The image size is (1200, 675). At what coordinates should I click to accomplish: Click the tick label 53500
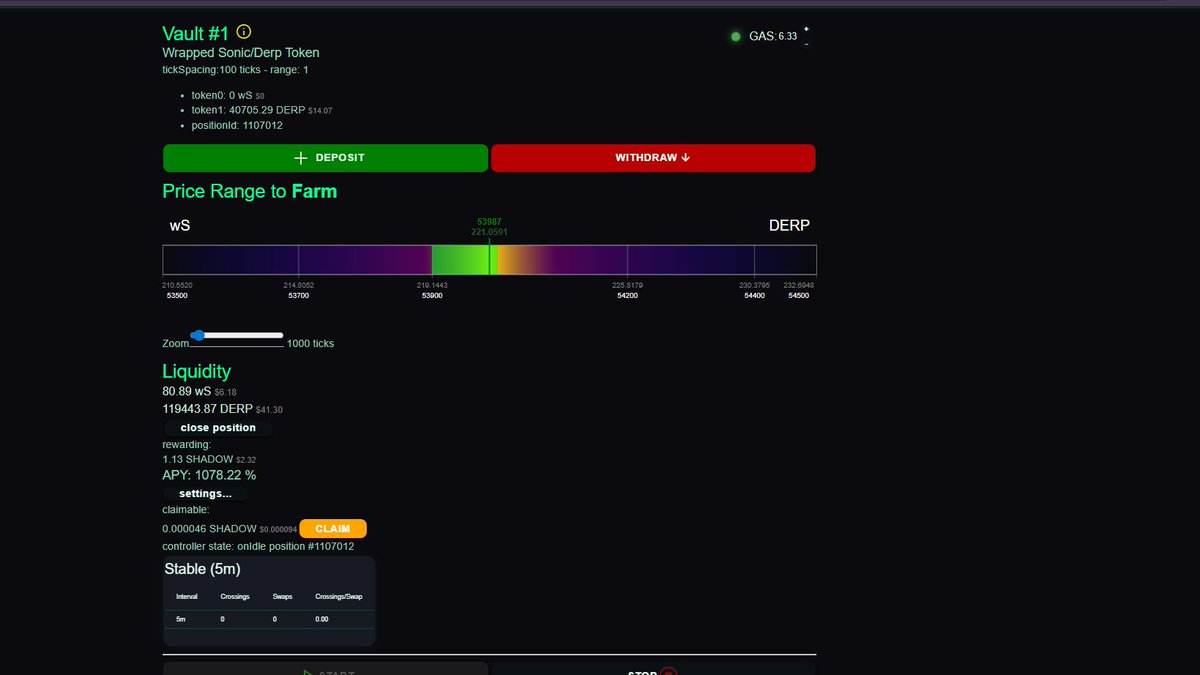pos(177,296)
